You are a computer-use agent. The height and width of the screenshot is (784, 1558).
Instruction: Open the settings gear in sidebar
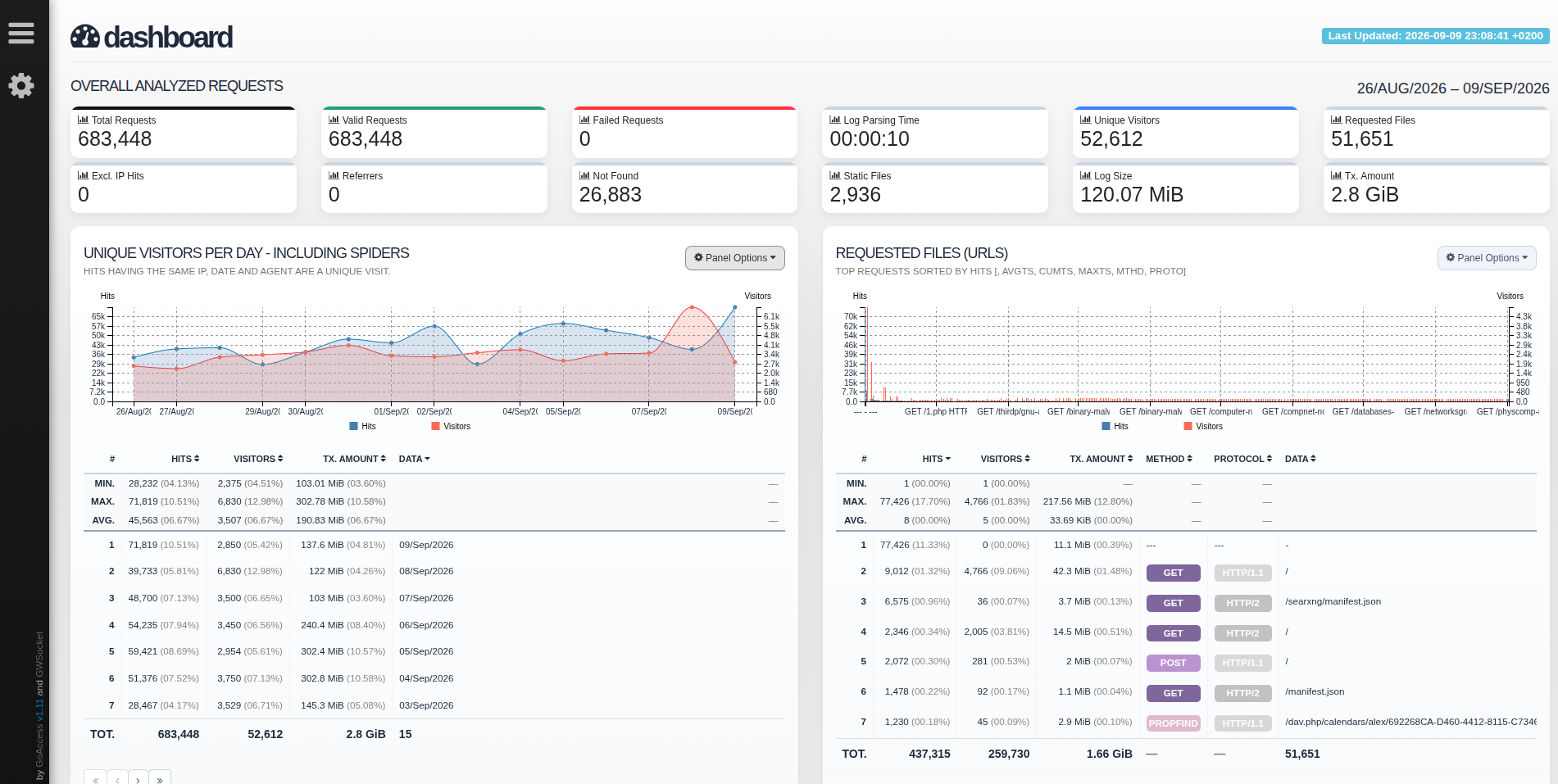(x=21, y=85)
